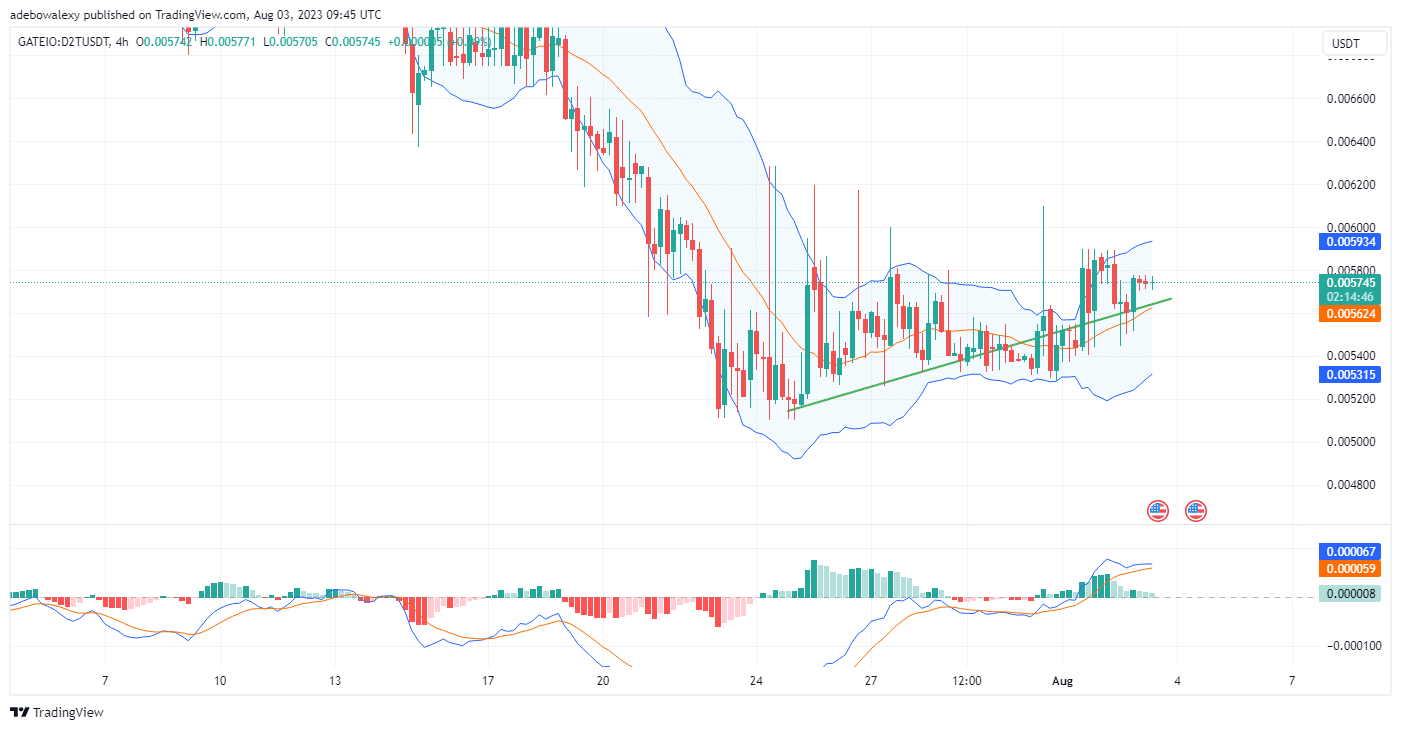1401x730 pixels.
Task: Click the 0.006200 price axis label
Action: tap(1351, 185)
